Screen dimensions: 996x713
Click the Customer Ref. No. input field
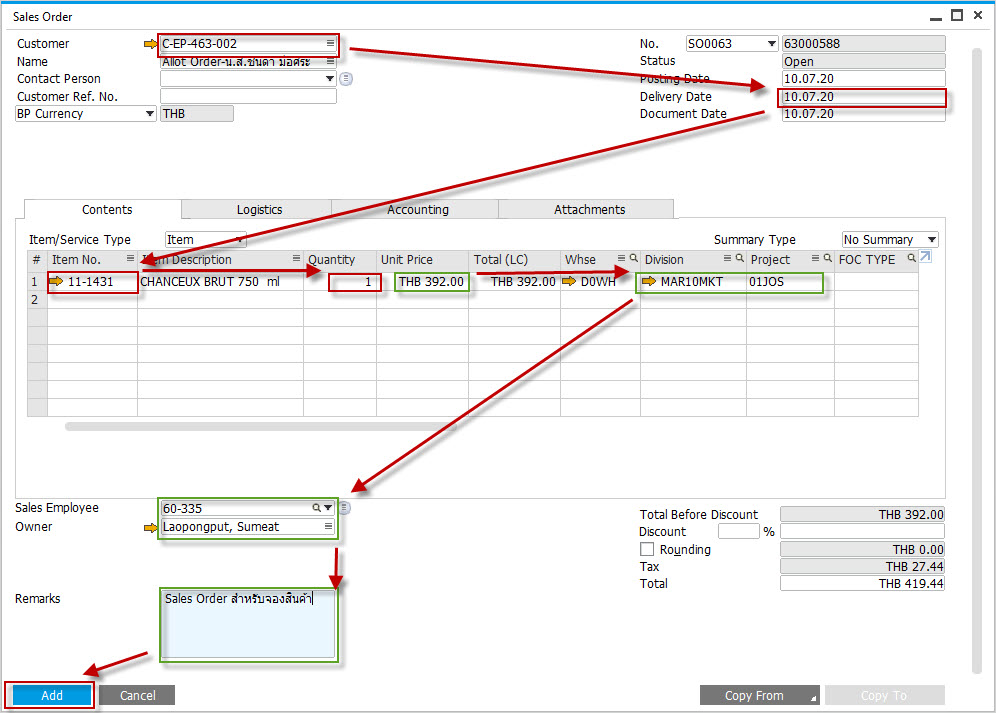[x=248, y=96]
